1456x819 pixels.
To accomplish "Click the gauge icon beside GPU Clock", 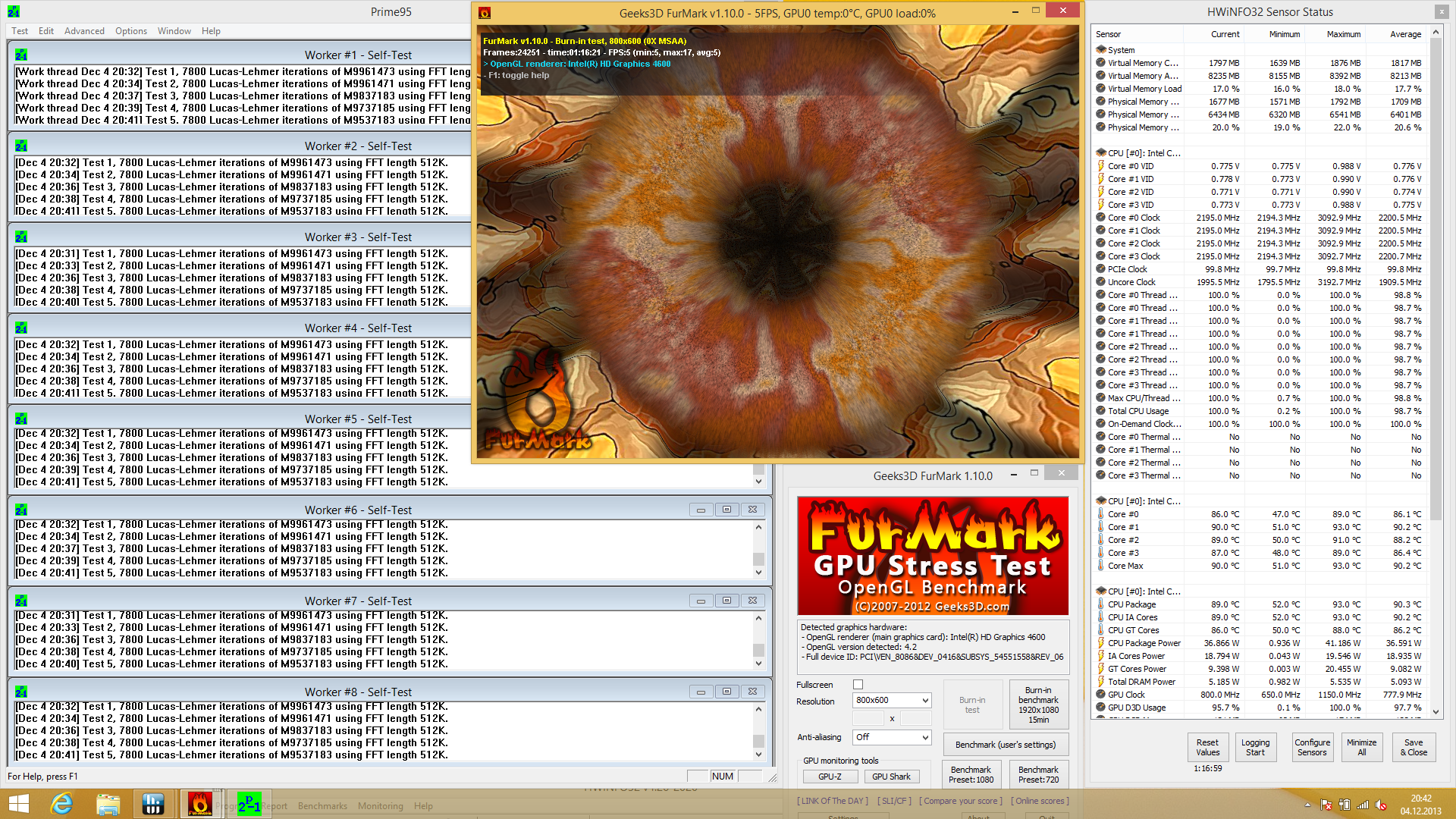I will [1101, 695].
